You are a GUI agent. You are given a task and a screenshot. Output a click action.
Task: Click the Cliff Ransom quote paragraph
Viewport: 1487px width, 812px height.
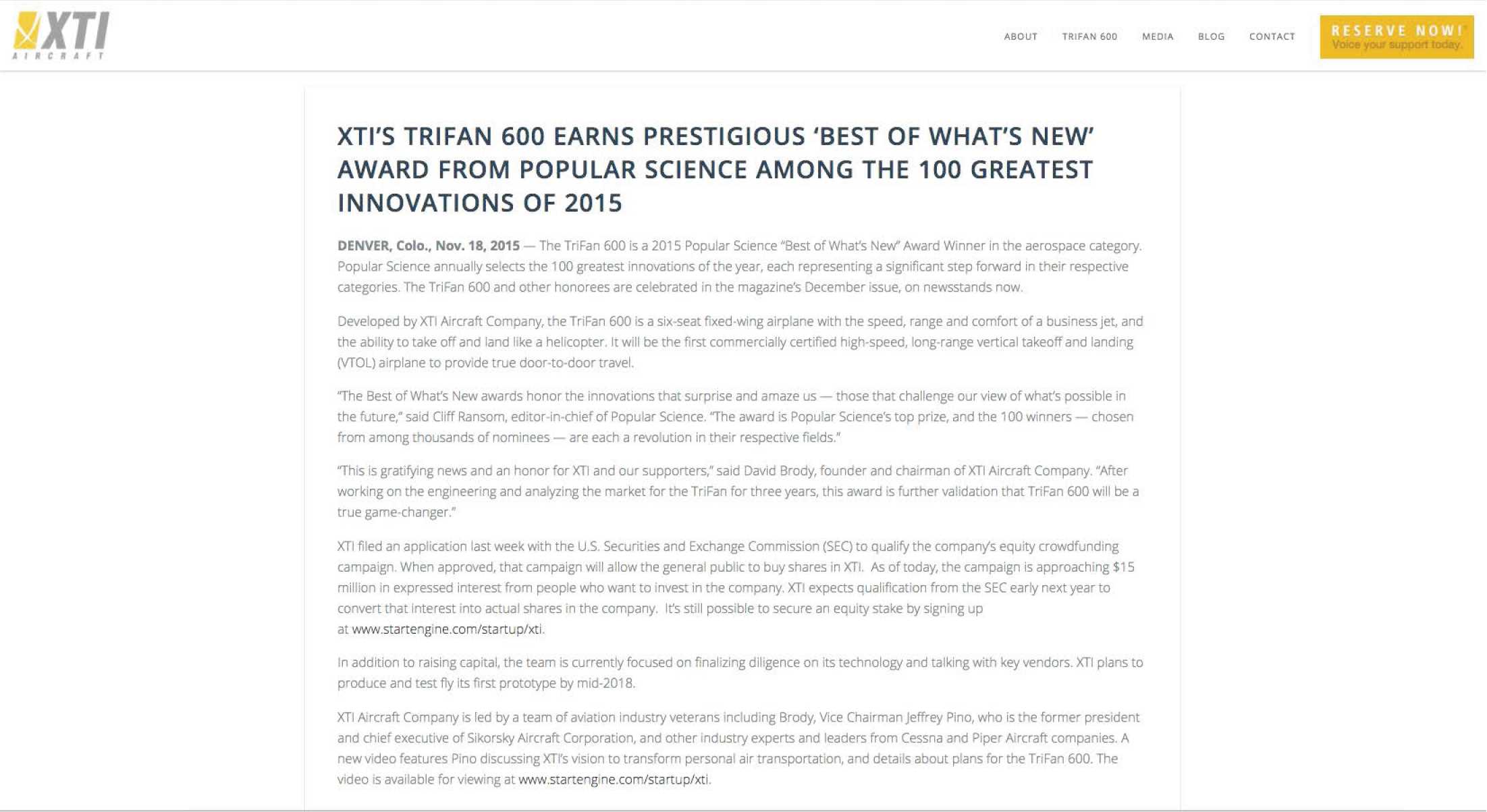pos(735,416)
